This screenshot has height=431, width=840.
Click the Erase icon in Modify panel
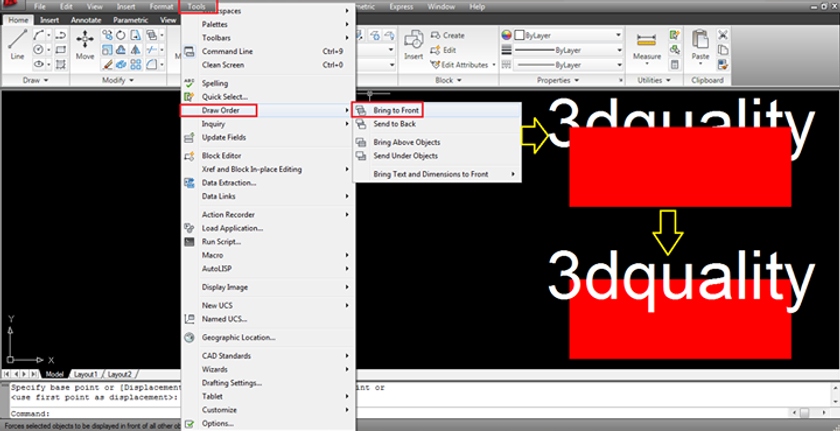click(x=108, y=64)
